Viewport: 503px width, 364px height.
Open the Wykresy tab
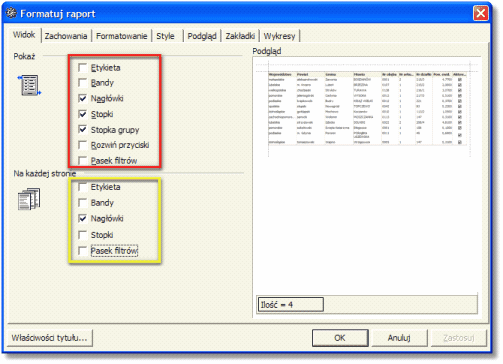pos(279,36)
